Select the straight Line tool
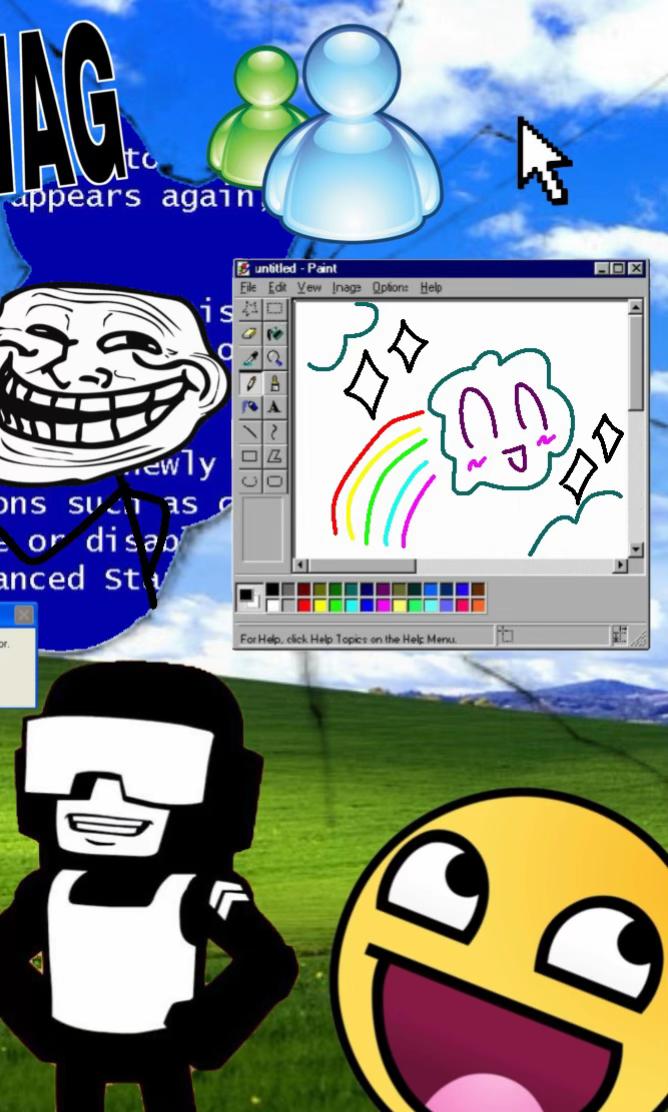The width and height of the screenshot is (668, 1112). [x=251, y=432]
